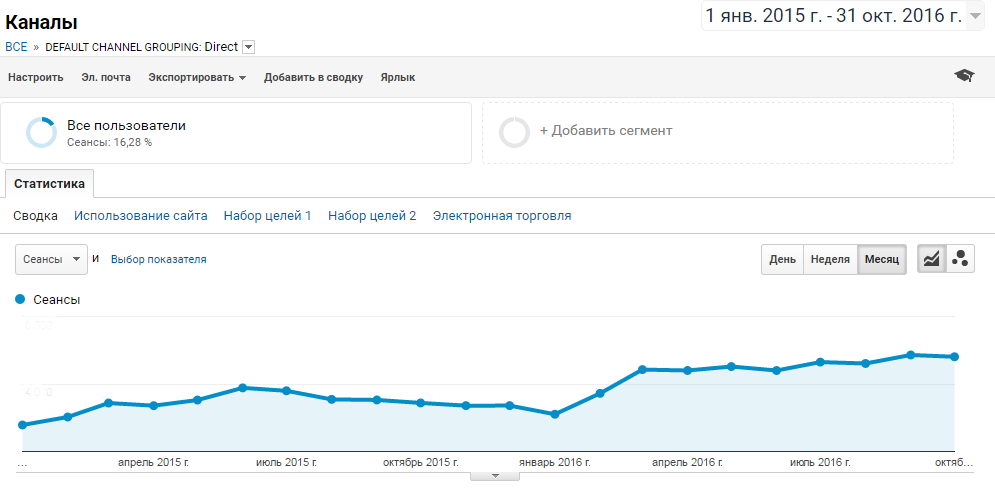Viewport: 995px width, 489px height.
Task: Click the last data point on the chart
Action: click(955, 357)
